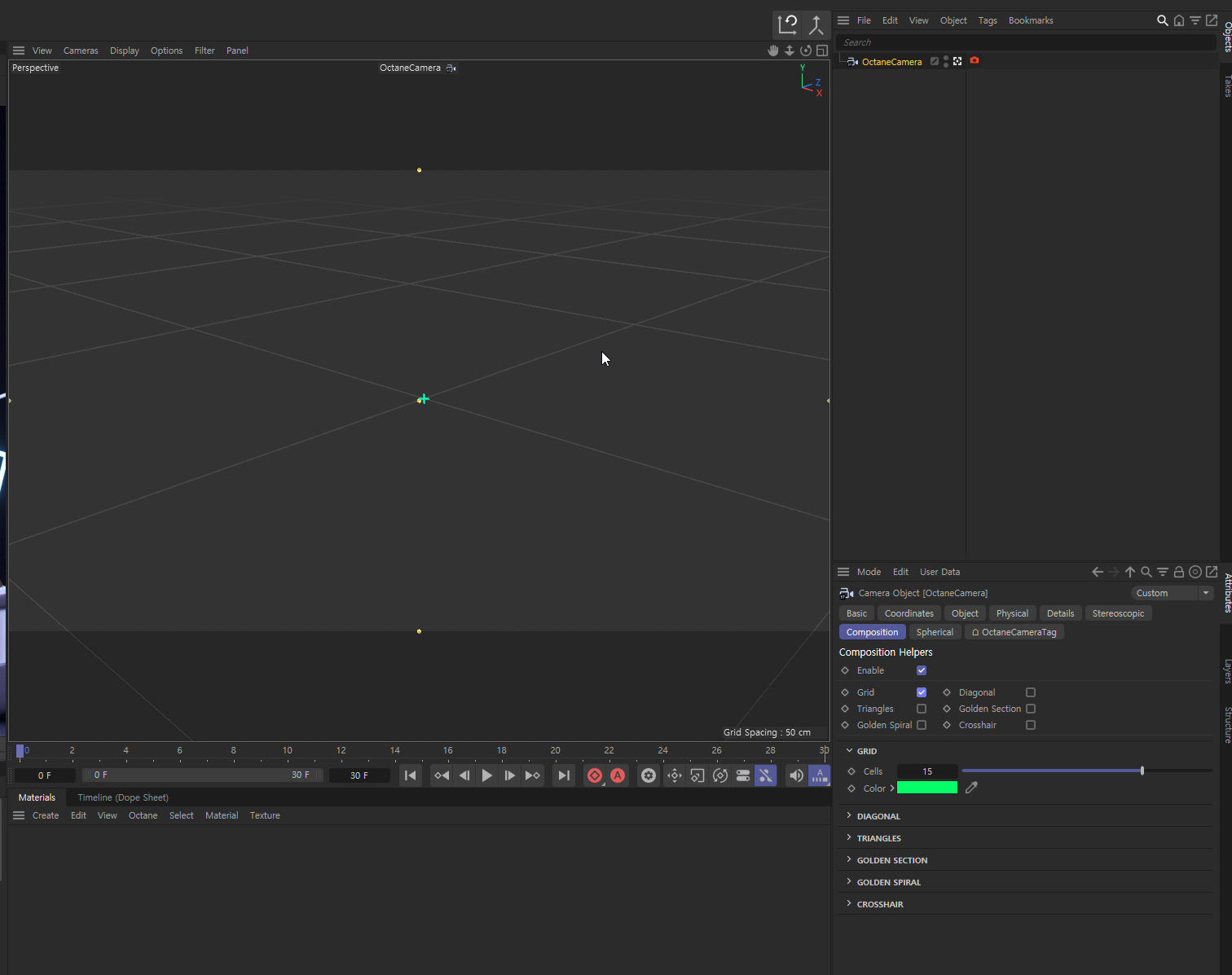Jump to the next keyframe

[x=532, y=775]
